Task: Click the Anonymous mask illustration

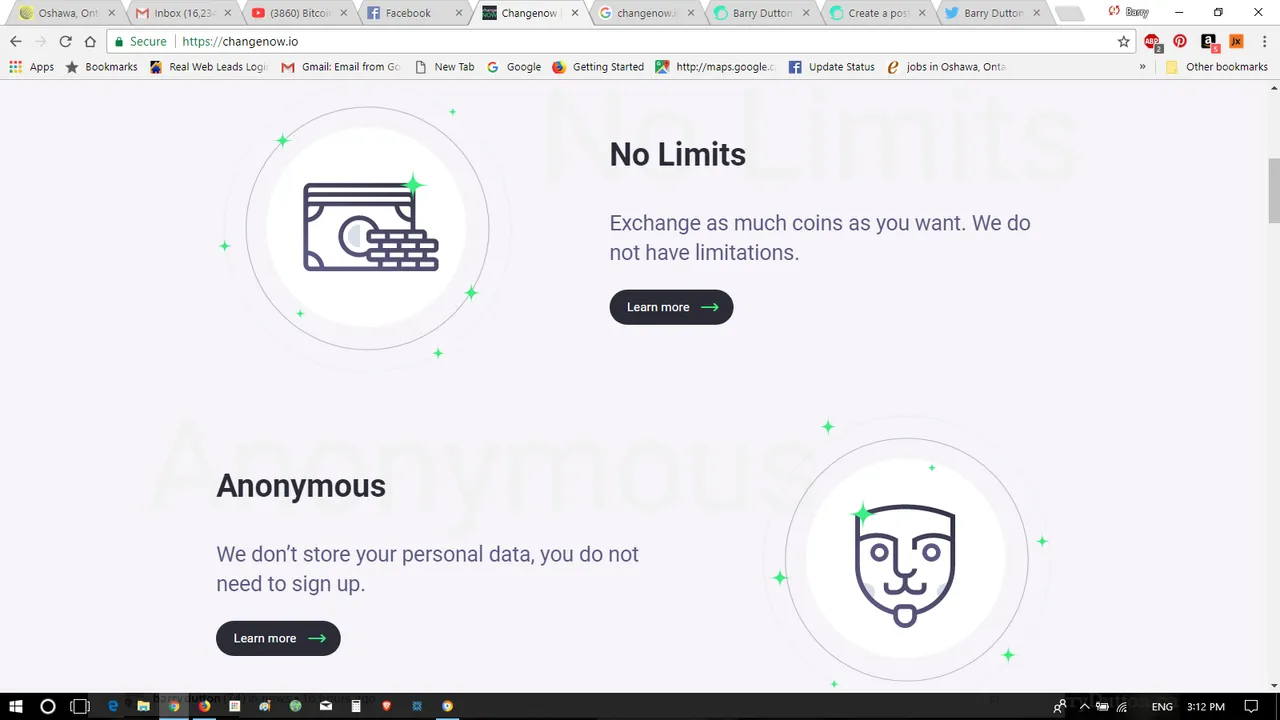Action: [905, 565]
